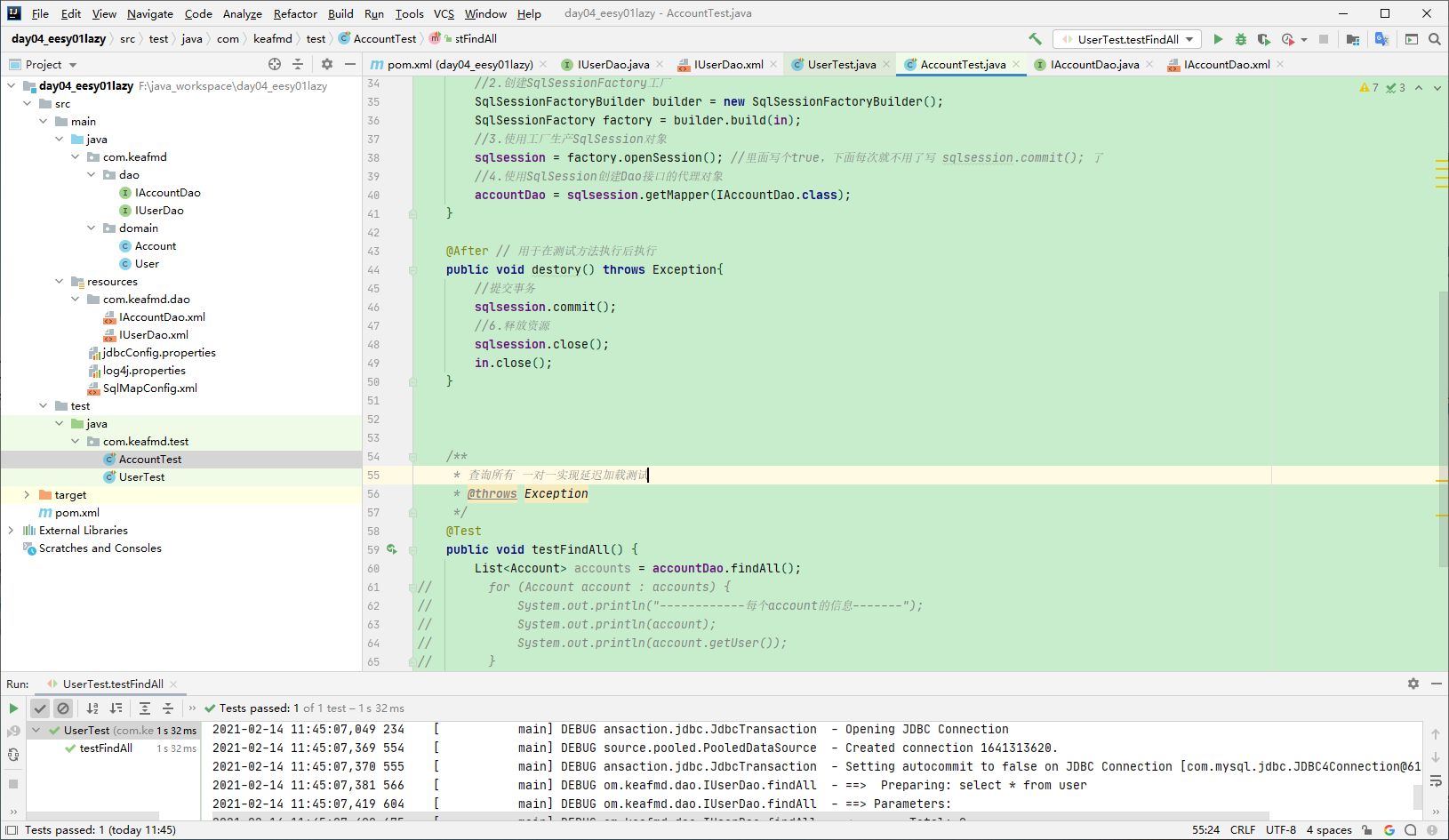Collapse all nodes in Project tool window
This screenshot has width=1449, height=840.
pos(298,64)
